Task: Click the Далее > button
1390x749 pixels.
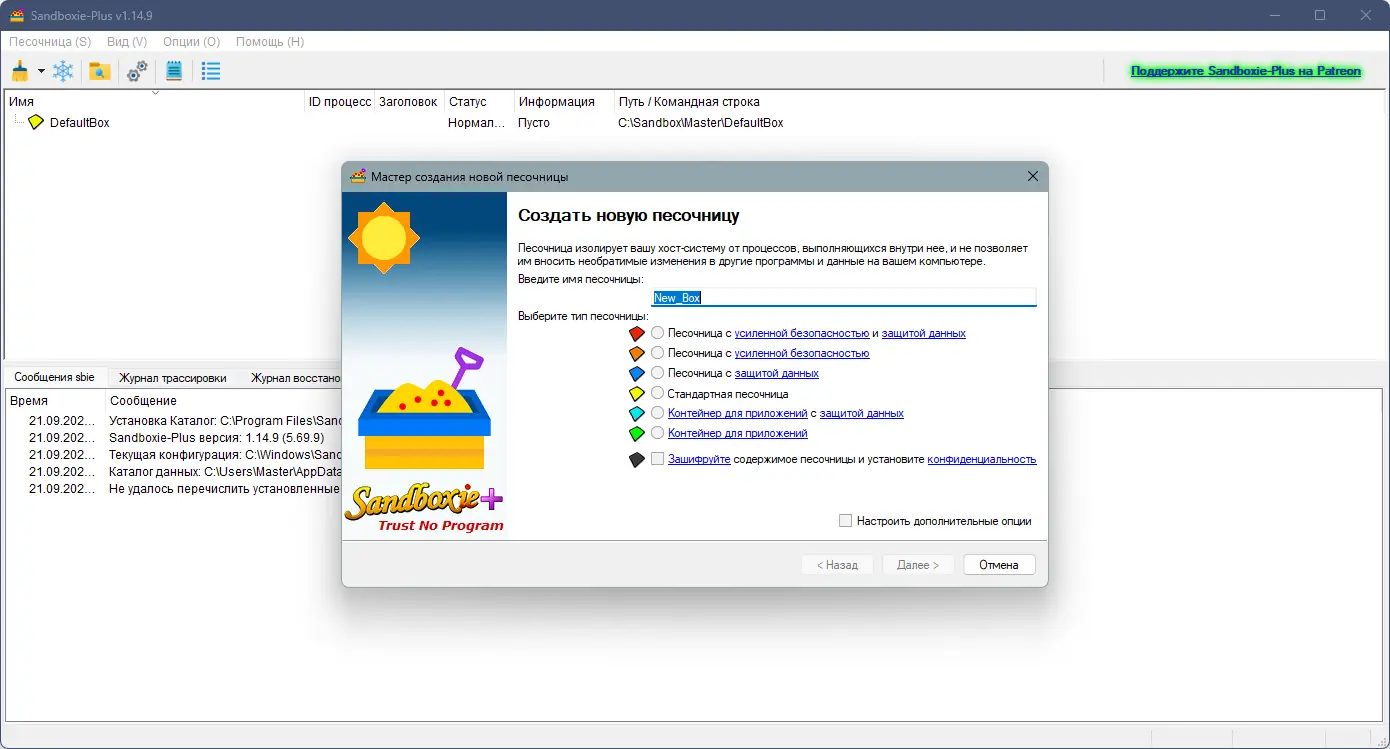Action: (x=918, y=565)
